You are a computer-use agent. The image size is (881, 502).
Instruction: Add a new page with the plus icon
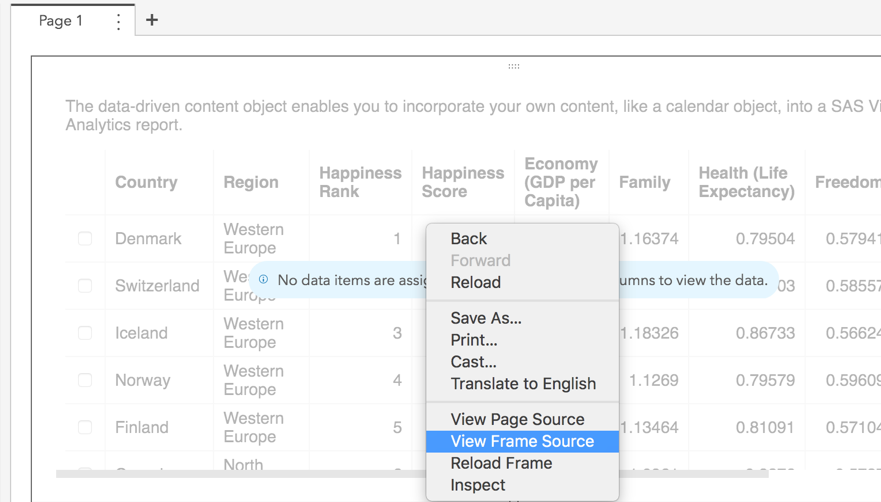point(152,20)
